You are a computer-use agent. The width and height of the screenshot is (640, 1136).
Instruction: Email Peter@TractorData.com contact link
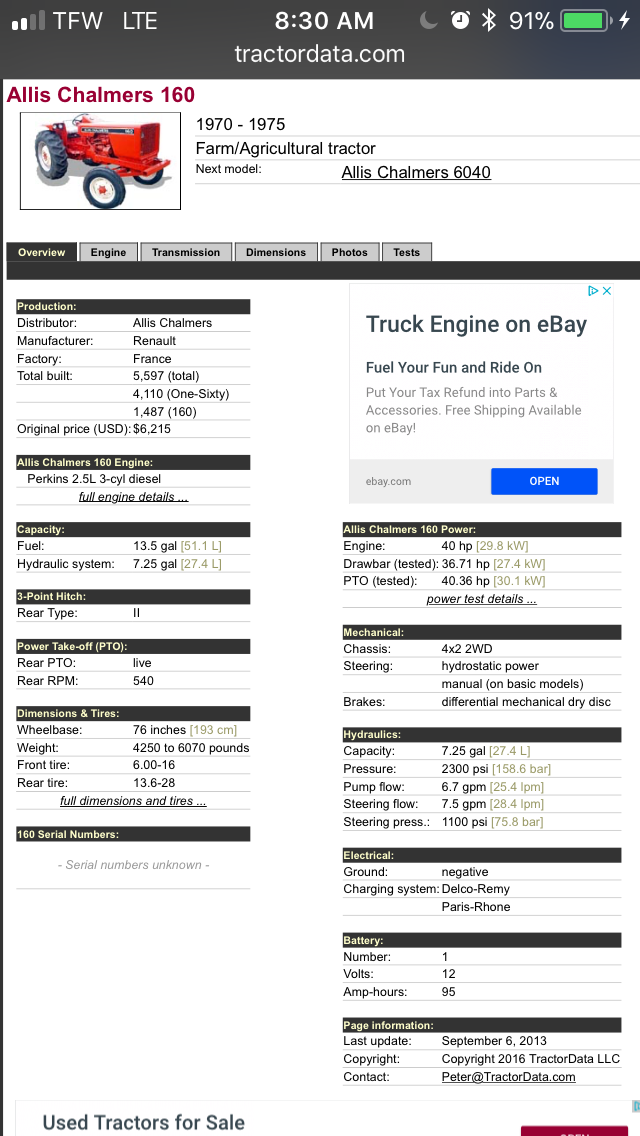click(x=508, y=1077)
